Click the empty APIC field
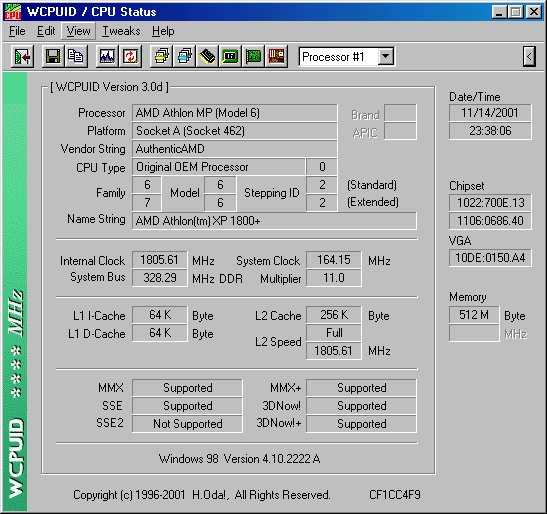 (400, 131)
